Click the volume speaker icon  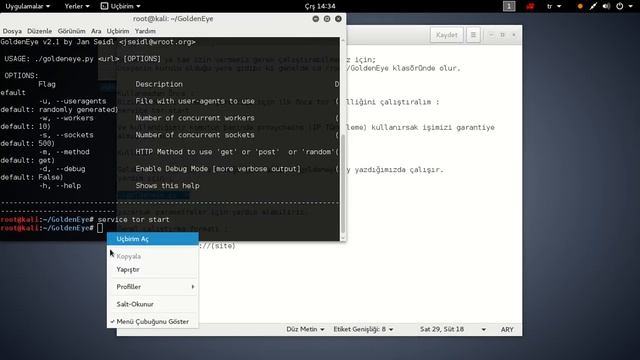click(x=606, y=6)
